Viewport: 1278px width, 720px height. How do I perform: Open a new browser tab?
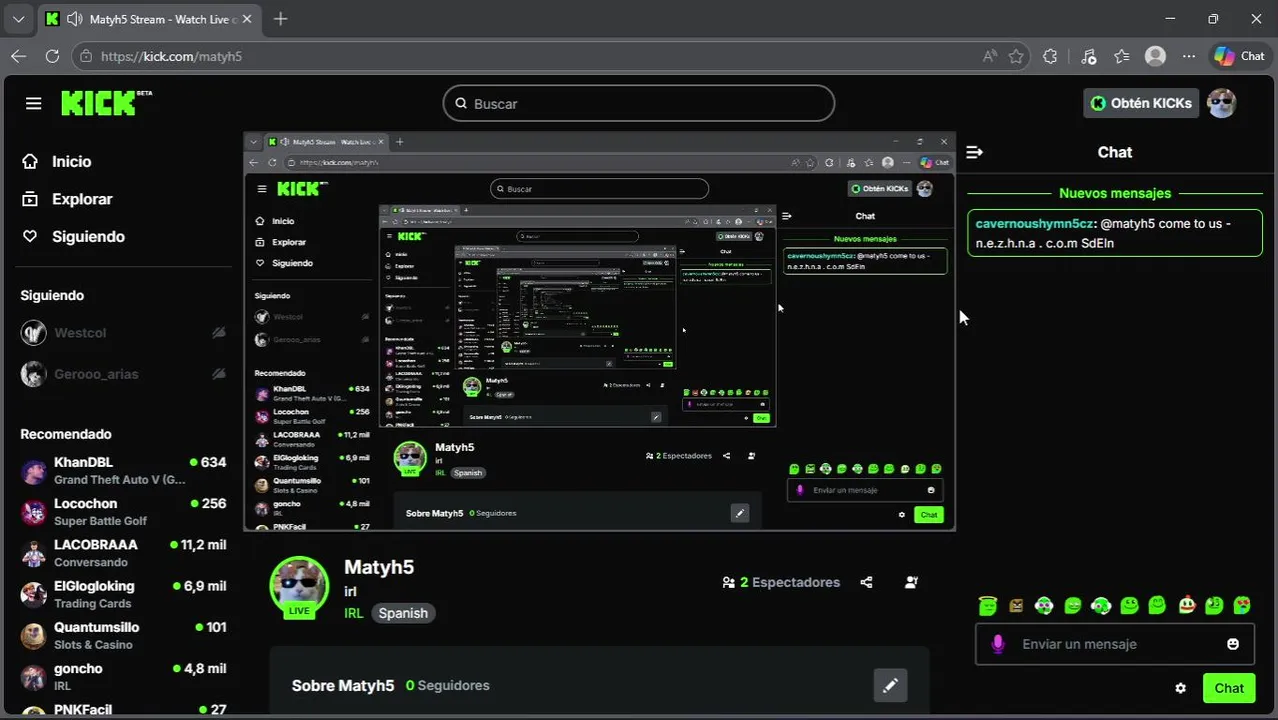[280, 19]
